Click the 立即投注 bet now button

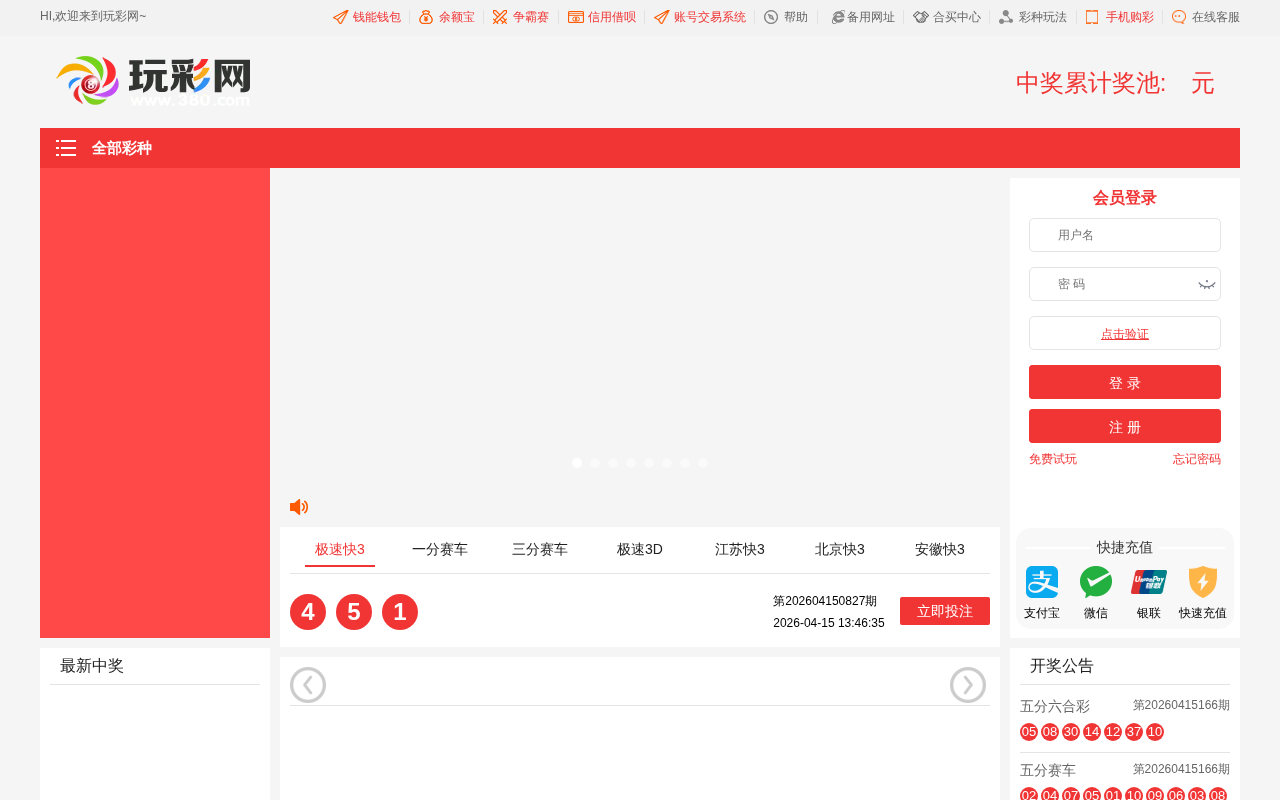point(945,611)
